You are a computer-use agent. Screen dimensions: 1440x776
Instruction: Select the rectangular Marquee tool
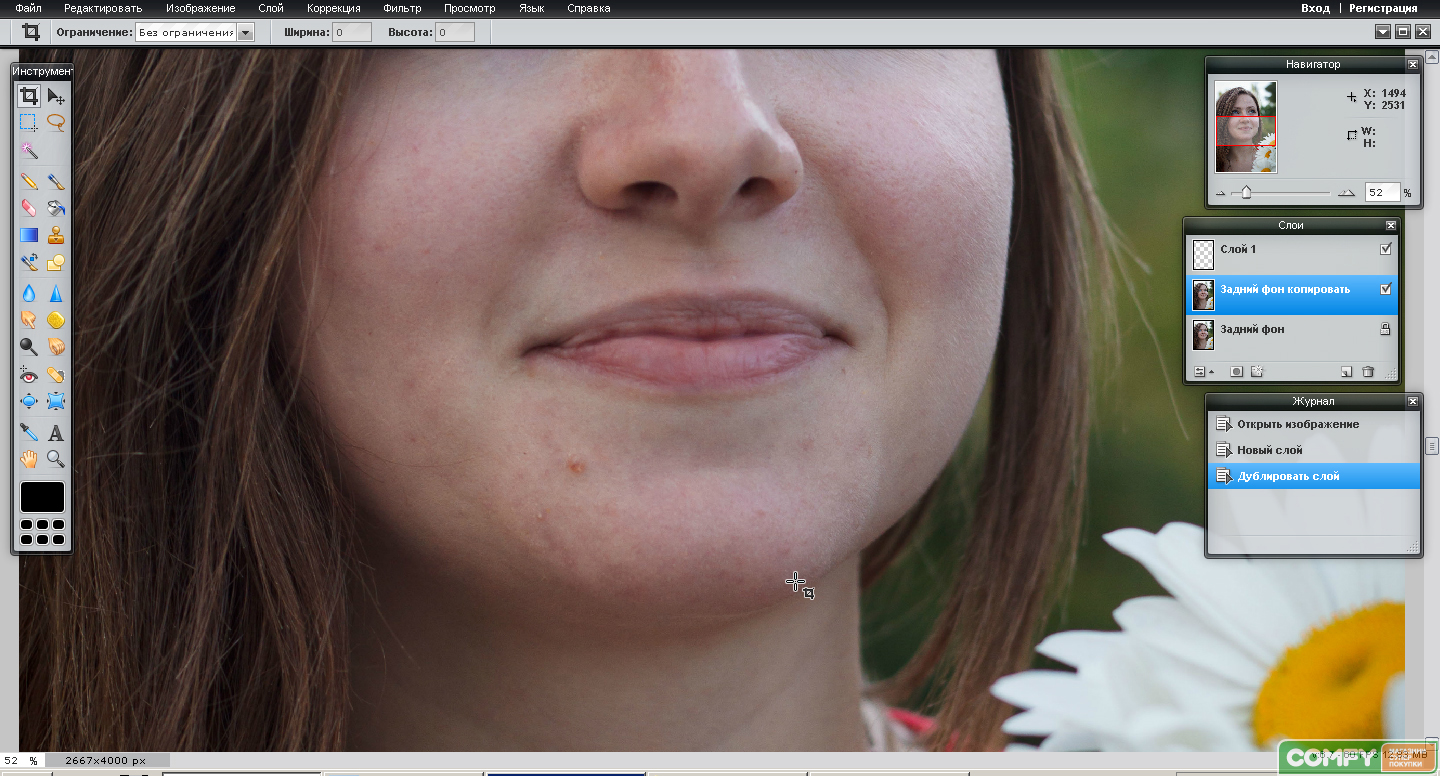click(x=29, y=122)
